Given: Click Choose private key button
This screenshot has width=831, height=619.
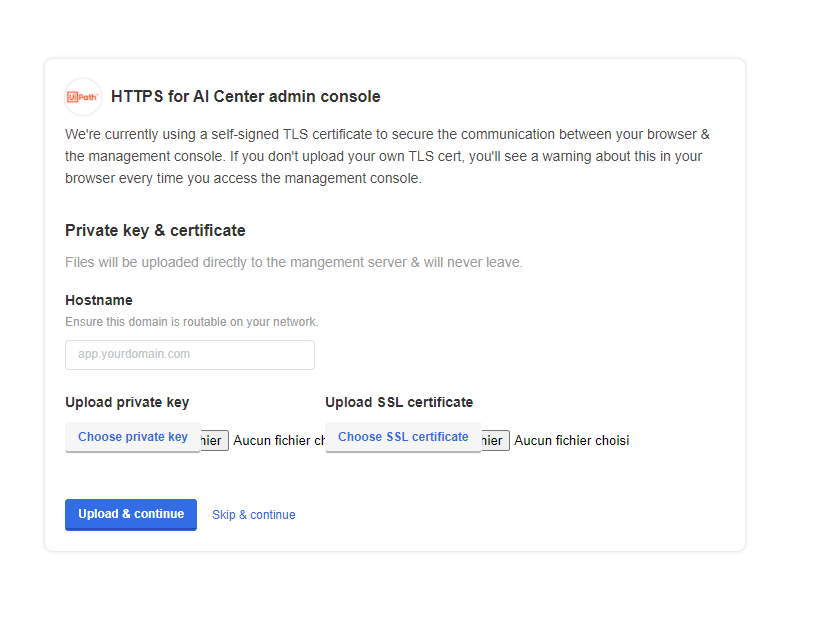Looking at the screenshot, I should [x=132, y=437].
